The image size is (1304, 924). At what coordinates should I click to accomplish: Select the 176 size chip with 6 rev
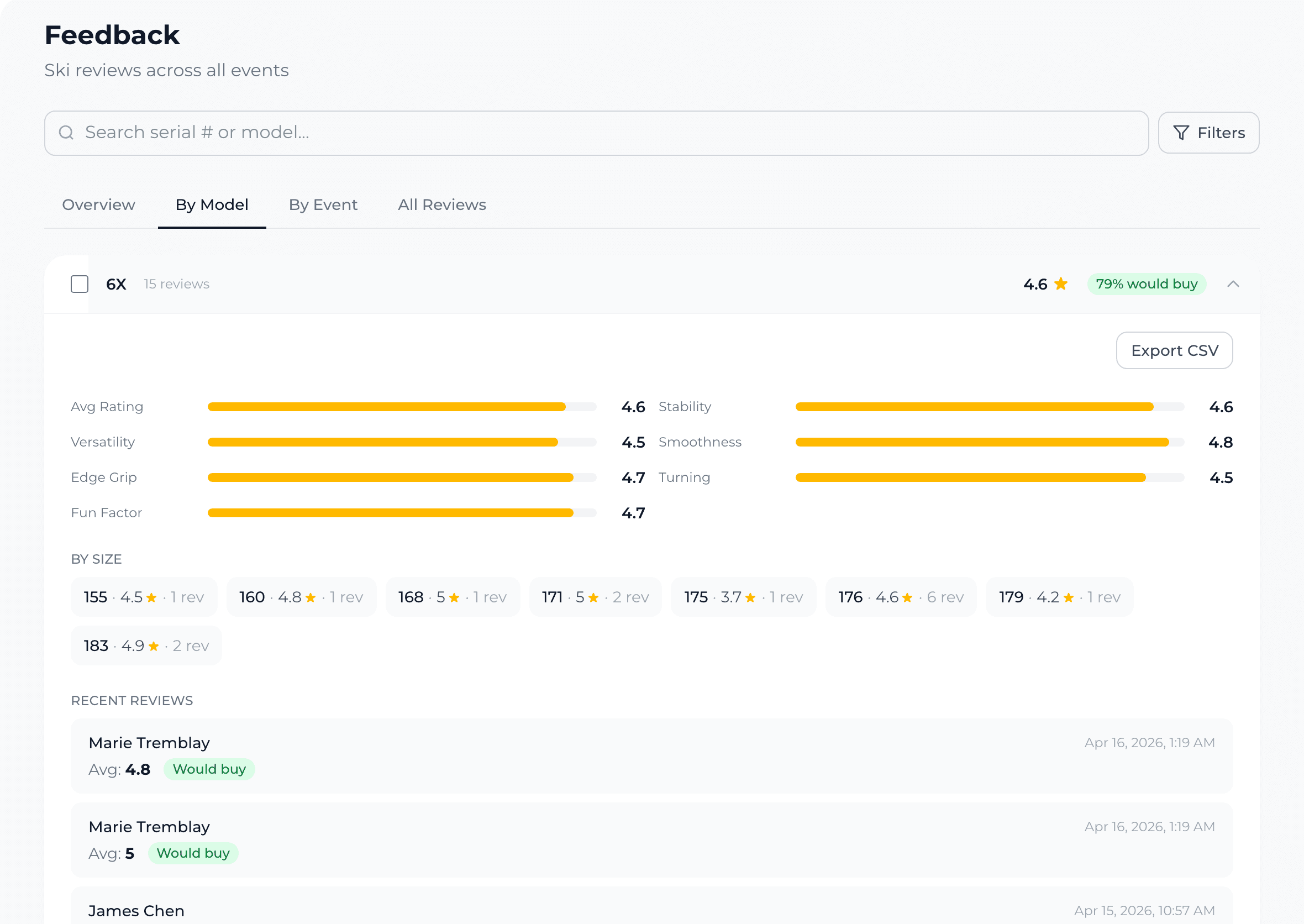point(901,597)
